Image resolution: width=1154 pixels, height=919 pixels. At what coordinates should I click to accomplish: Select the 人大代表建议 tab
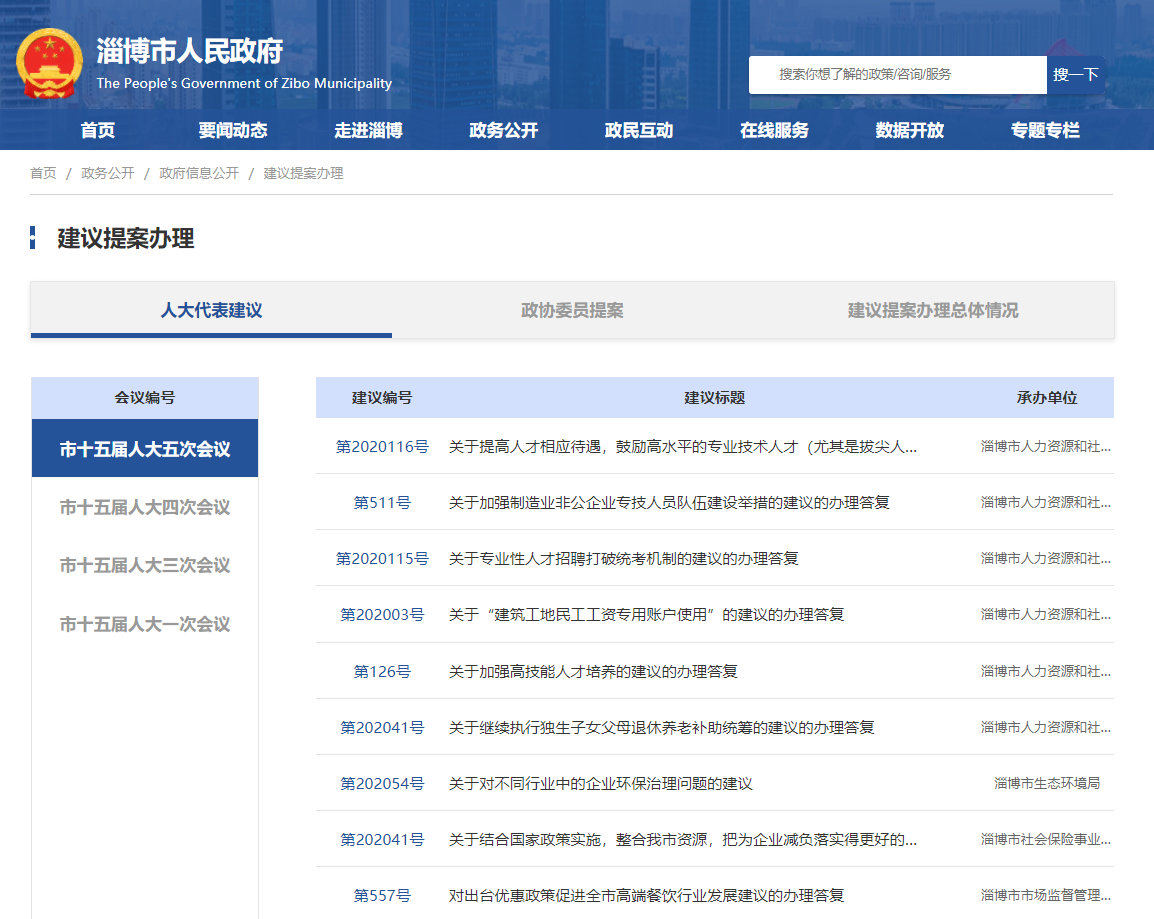(211, 310)
